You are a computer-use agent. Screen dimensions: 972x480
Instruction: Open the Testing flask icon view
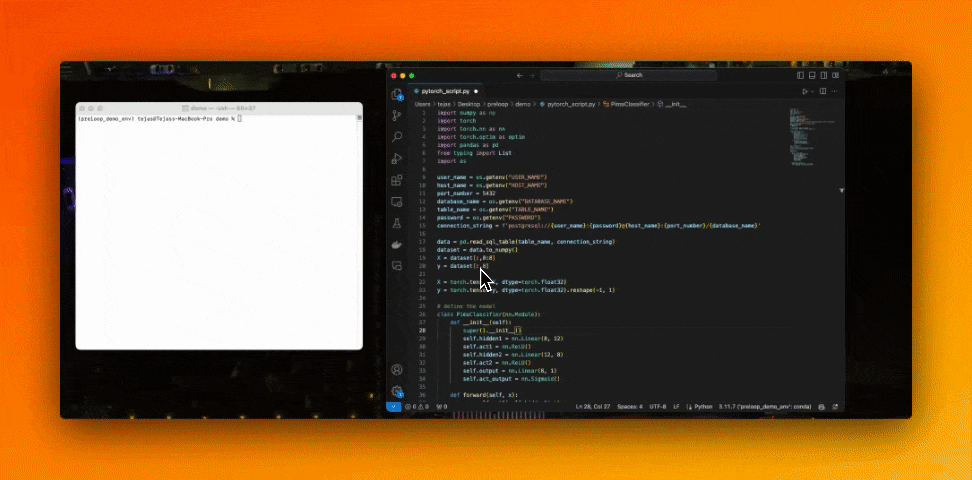pos(397,223)
